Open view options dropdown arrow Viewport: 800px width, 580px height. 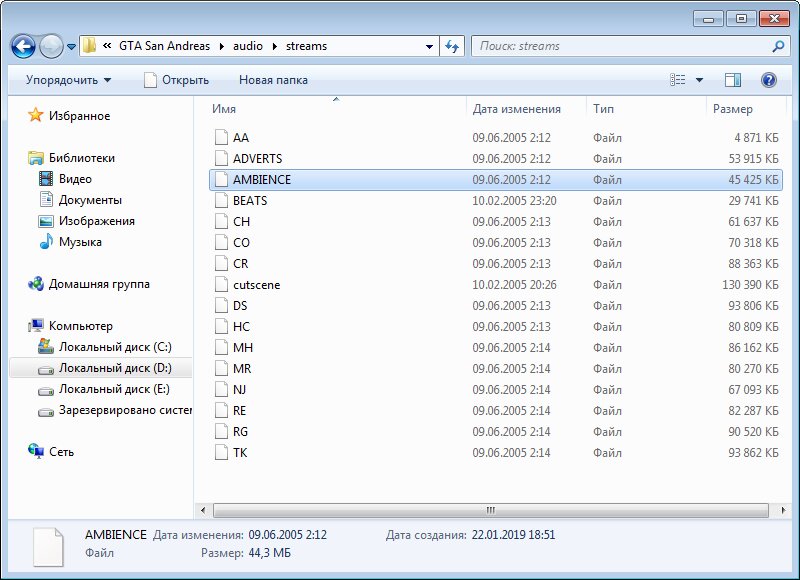click(699, 80)
